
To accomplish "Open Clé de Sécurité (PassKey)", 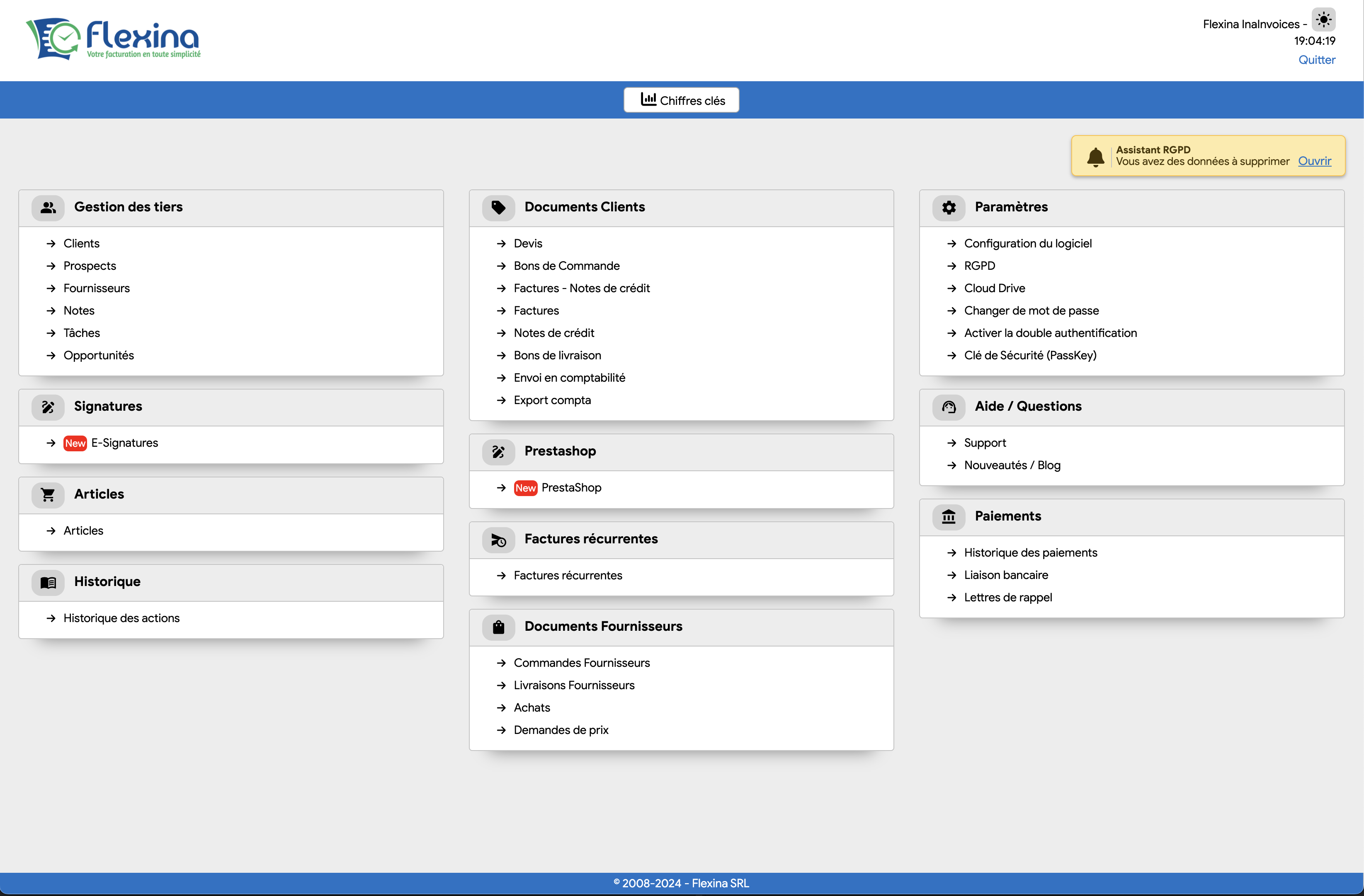I will [x=1030, y=355].
